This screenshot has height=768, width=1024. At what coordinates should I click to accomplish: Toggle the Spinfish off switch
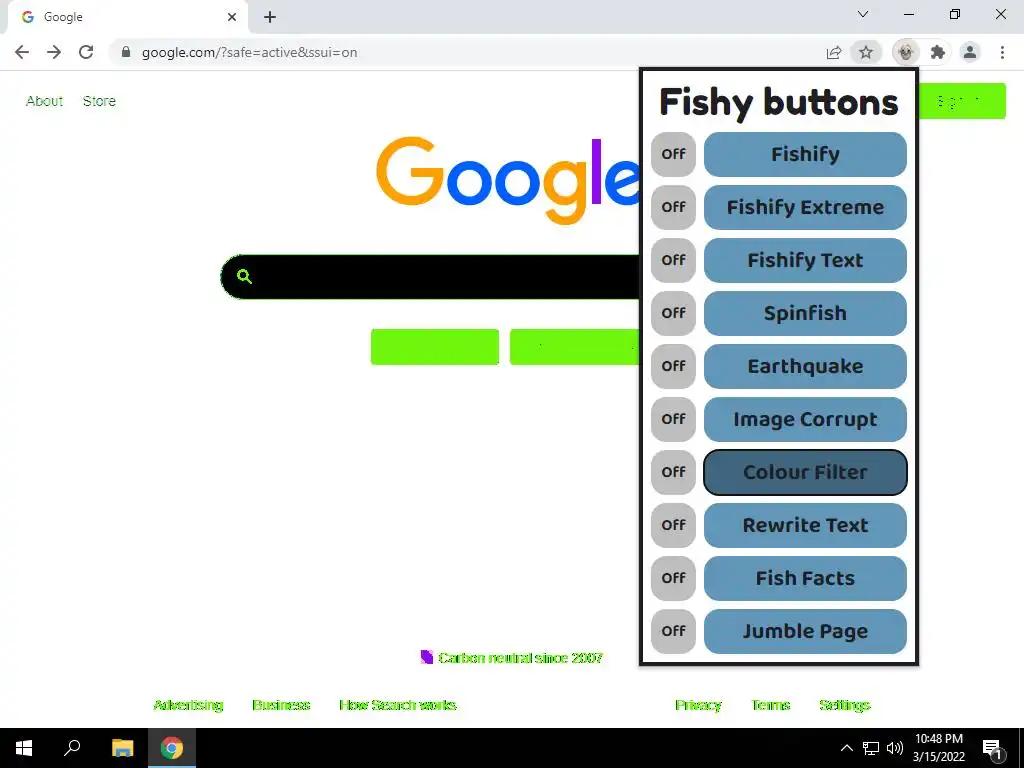click(x=673, y=313)
